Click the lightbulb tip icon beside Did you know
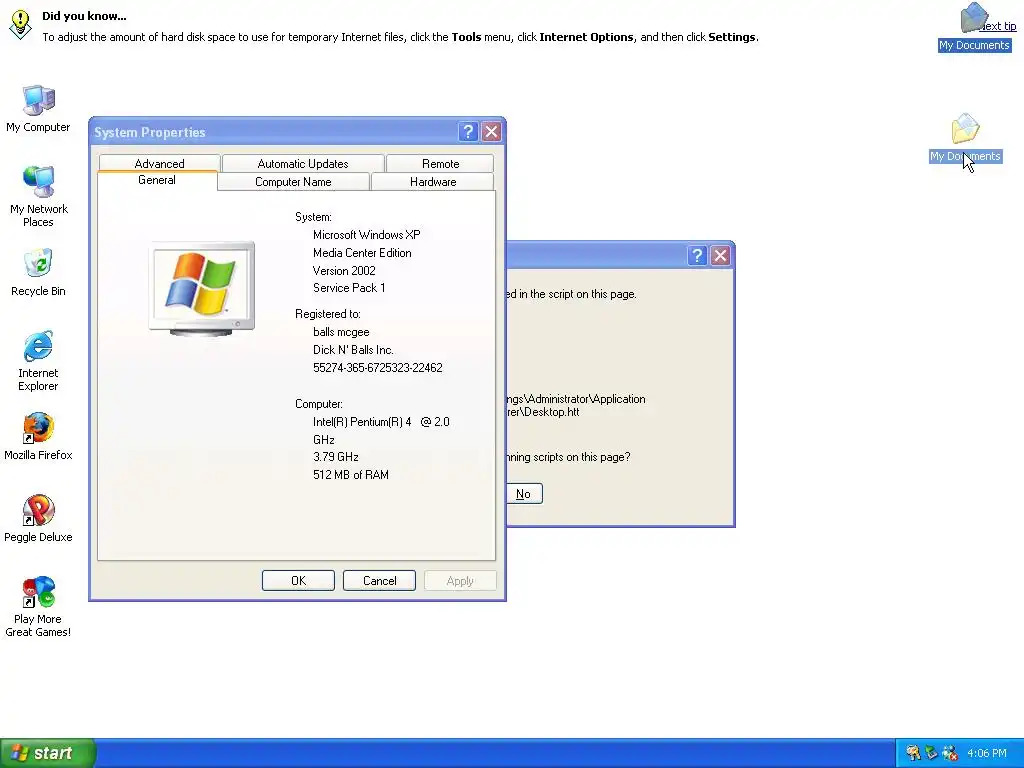1024x768 pixels. point(20,25)
